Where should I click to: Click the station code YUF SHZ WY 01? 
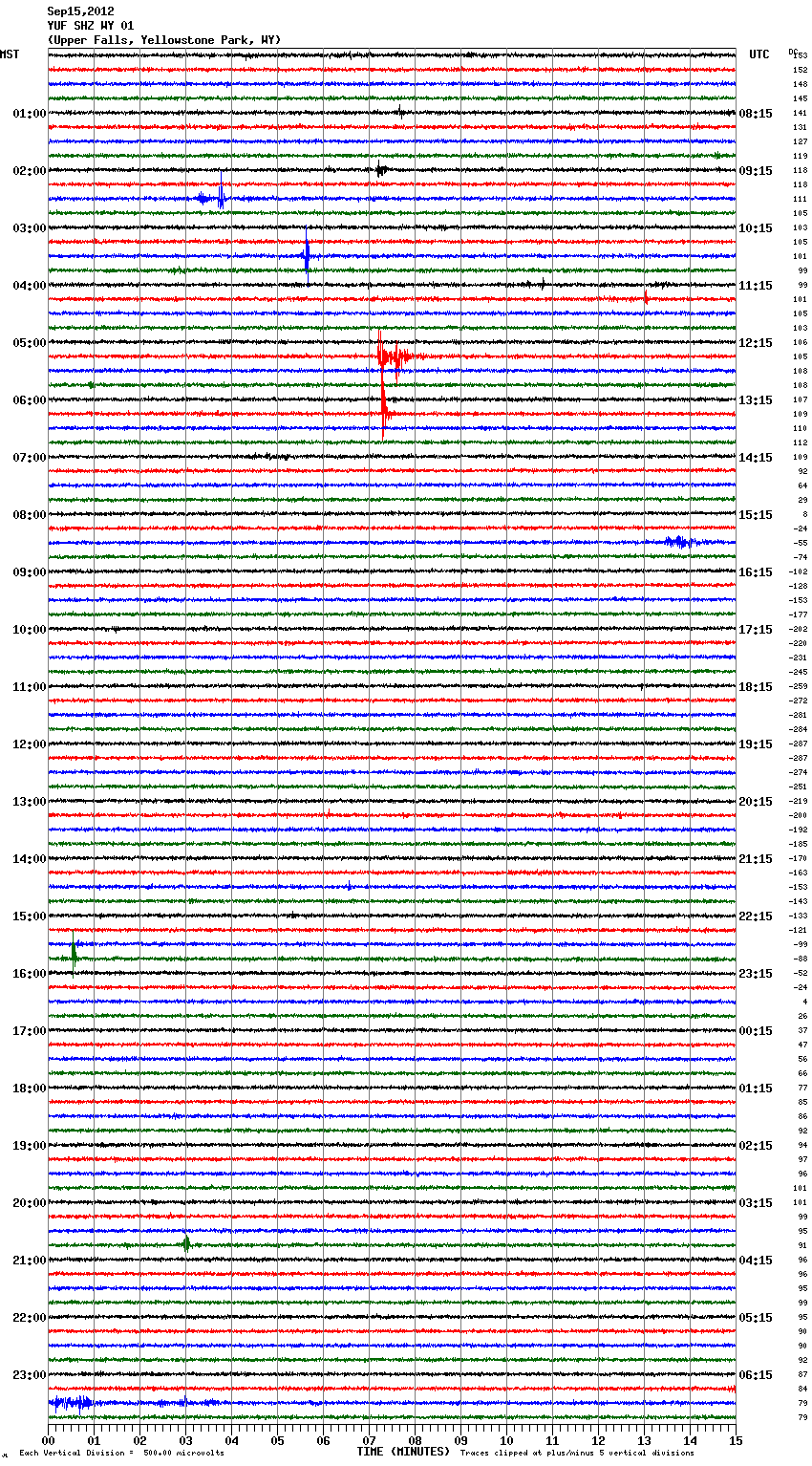point(91,26)
